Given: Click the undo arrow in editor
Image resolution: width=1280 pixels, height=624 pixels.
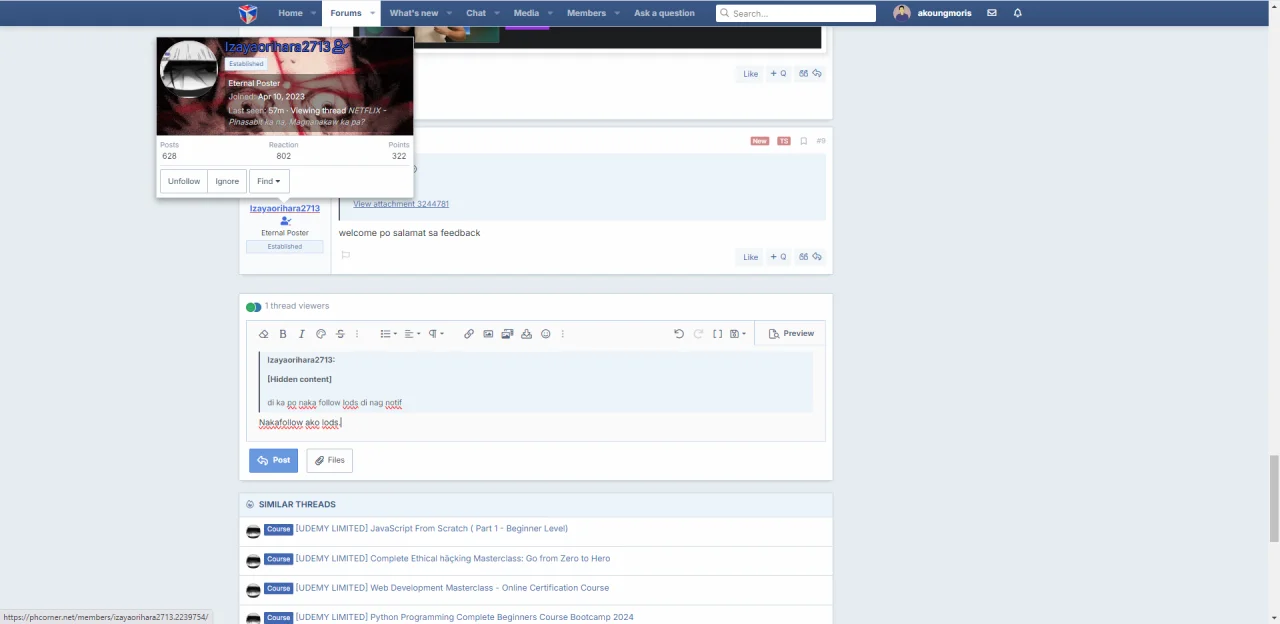Looking at the screenshot, I should [x=679, y=334].
